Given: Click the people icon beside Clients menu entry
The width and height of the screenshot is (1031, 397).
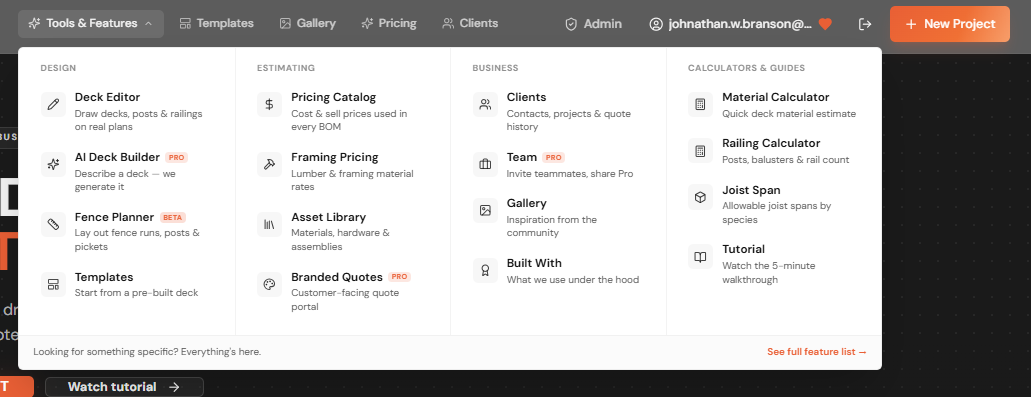Looking at the screenshot, I should (x=485, y=105).
